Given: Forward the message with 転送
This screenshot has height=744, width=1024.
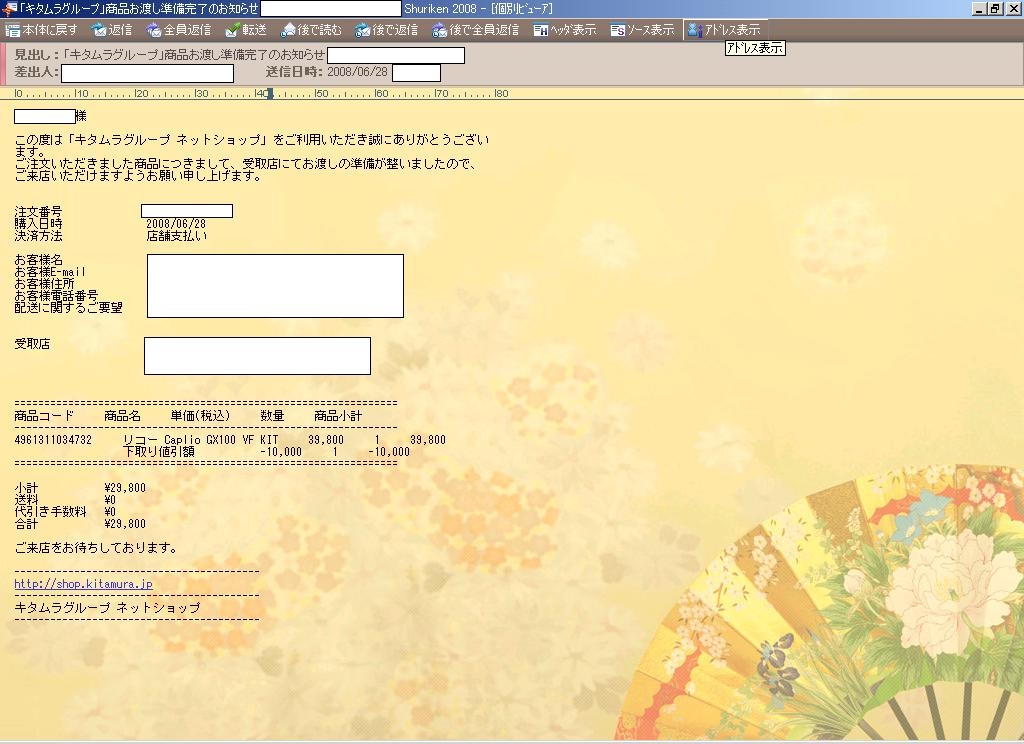Looking at the screenshot, I should 246,30.
